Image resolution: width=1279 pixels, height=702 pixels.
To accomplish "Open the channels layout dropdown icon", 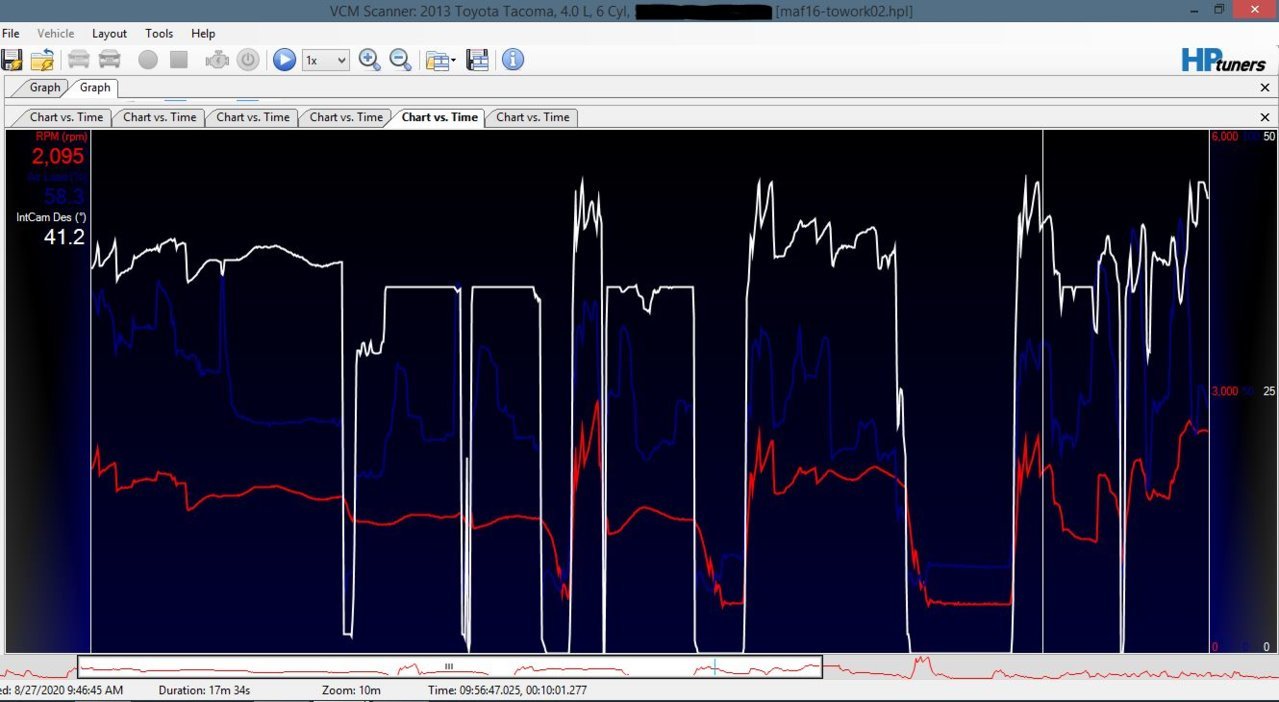I will (x=440, y=60).
